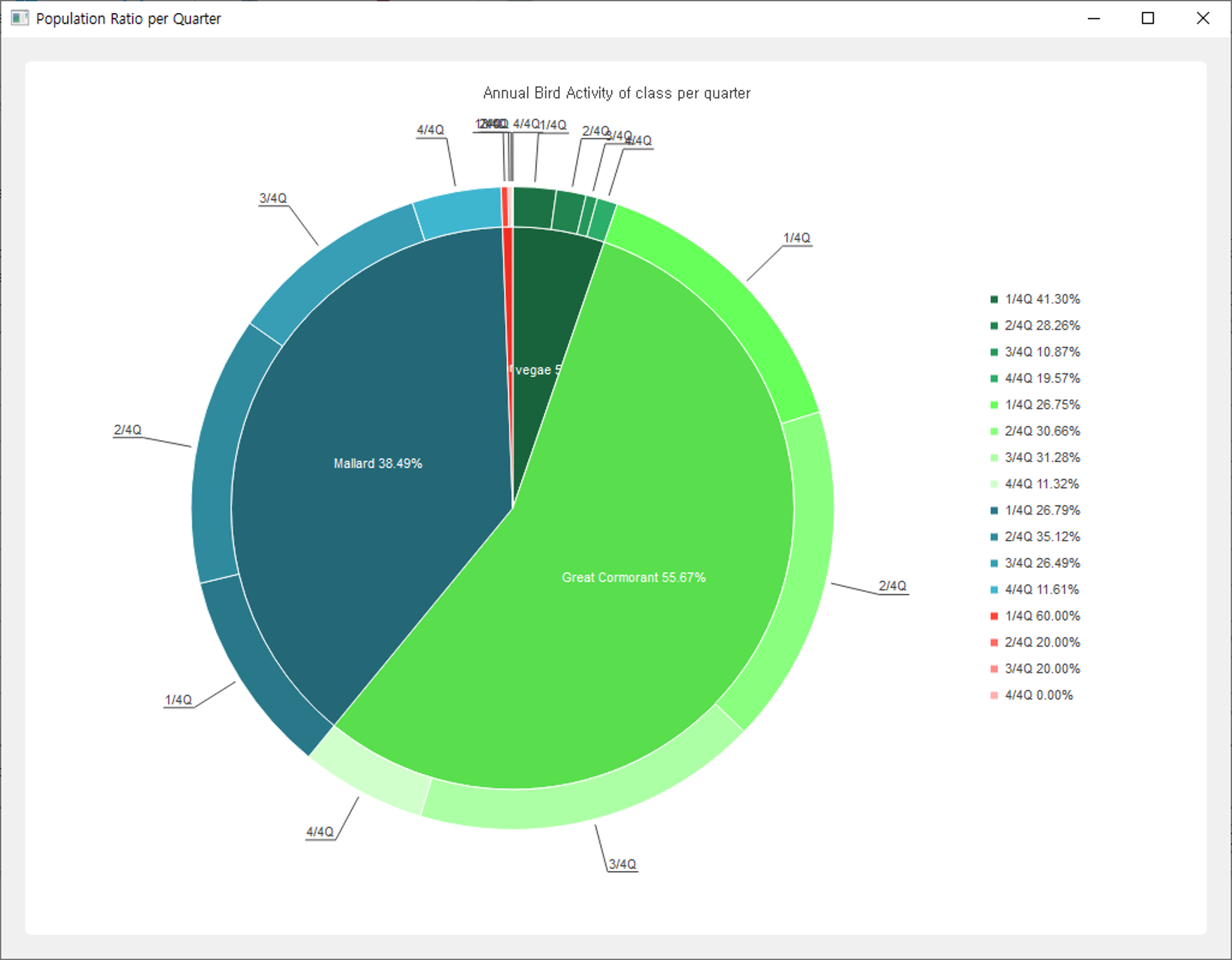Close the Population Ratio per Quarter window
The height and width of the screenshot is (960, 1232).
1203,18
